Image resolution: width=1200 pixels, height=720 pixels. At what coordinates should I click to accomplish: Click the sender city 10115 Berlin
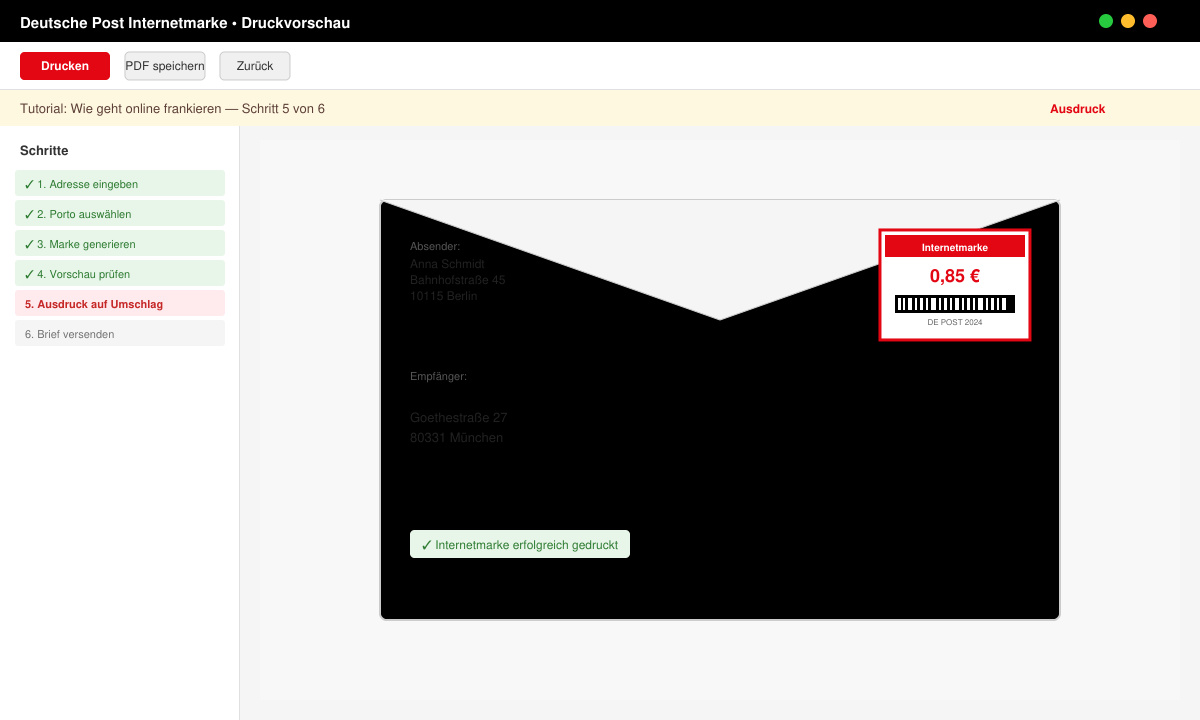coord(444,296)
